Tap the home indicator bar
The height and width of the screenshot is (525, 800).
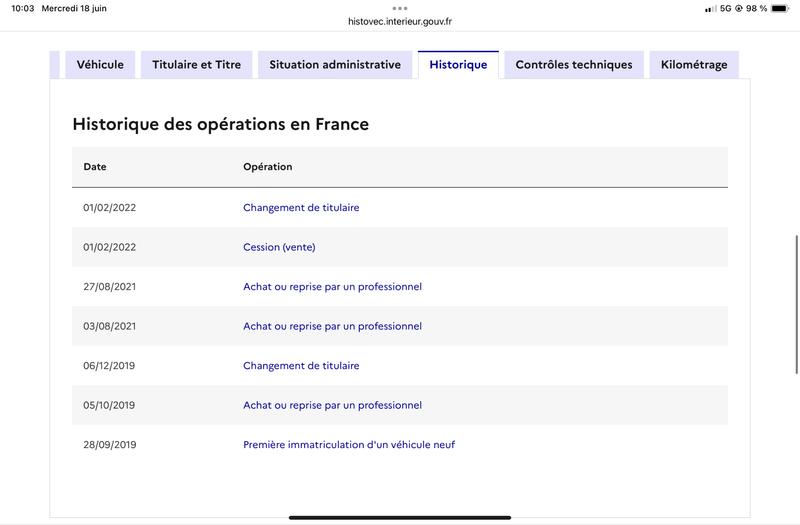point(400,517)
